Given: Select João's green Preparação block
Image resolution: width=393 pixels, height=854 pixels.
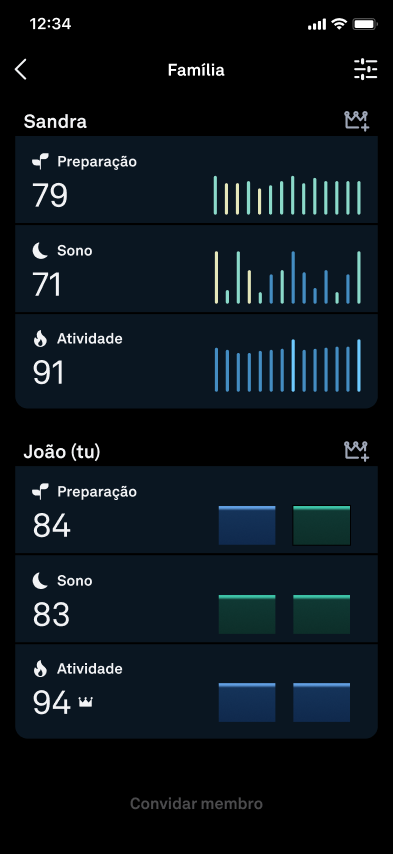Looking at the screenshot, I should tap(322, 526).
